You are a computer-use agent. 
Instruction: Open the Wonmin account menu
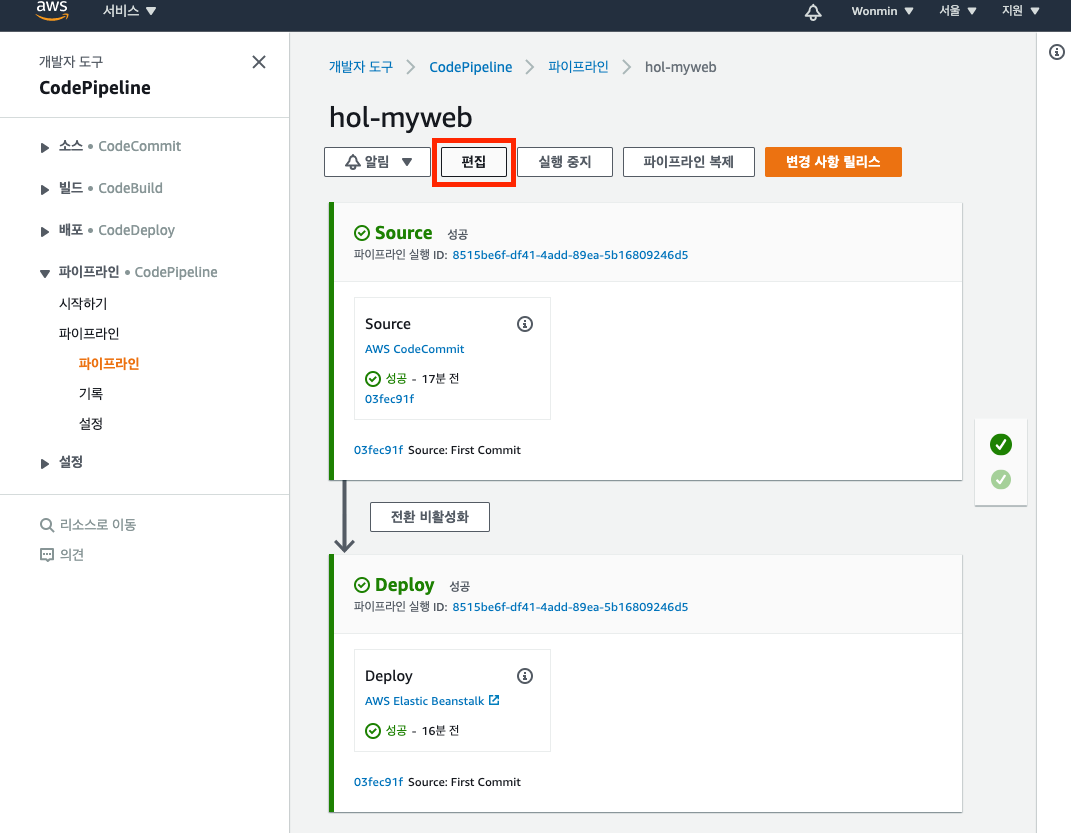(x=882, y=11)
